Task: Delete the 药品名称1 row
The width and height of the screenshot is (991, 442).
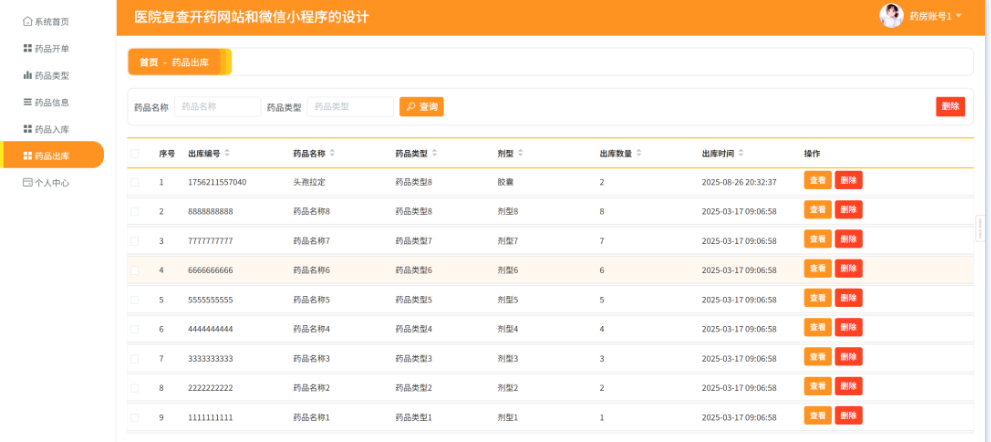Action: coord(848,415)
